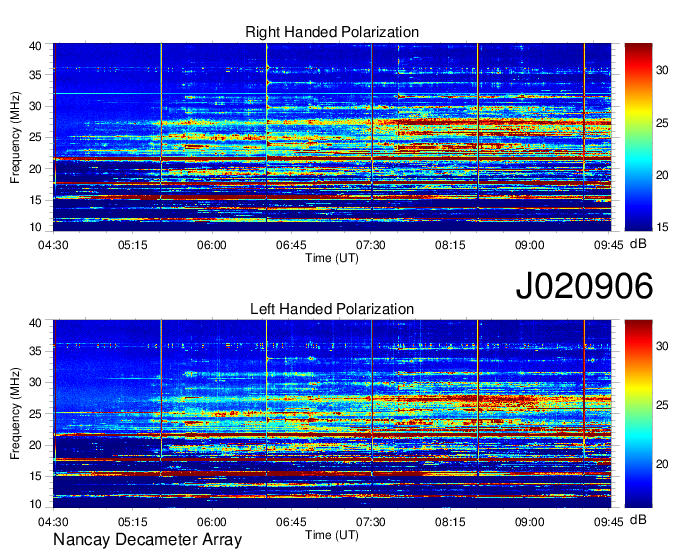The width and height of the screenshot is (680, 552).
Task: Click the dB unit label of bottom colorbar
Action: [x=638, y=519]
